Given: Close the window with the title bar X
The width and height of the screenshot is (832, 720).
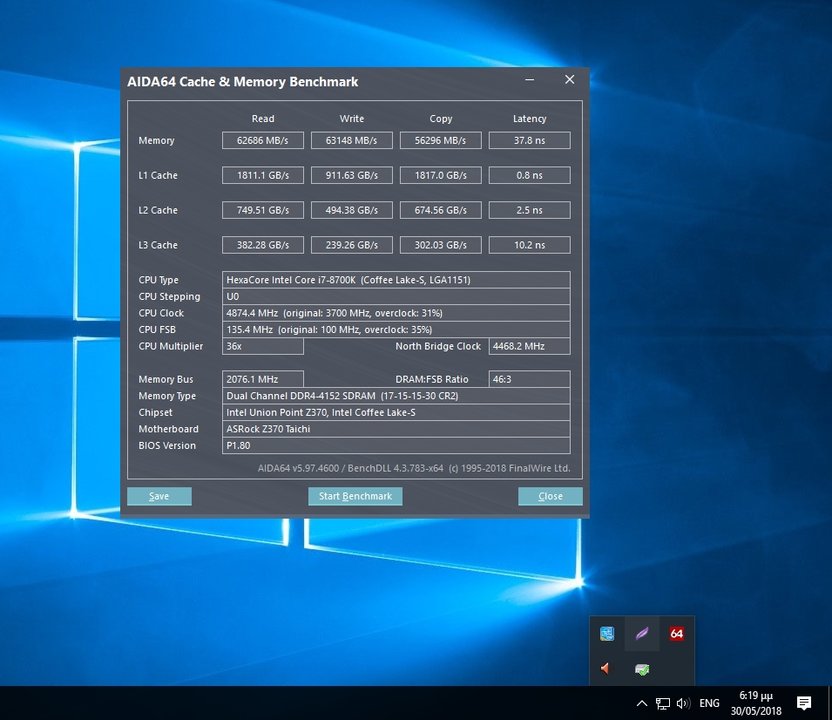Looking at the screenshot, I should tap(569, 80).
